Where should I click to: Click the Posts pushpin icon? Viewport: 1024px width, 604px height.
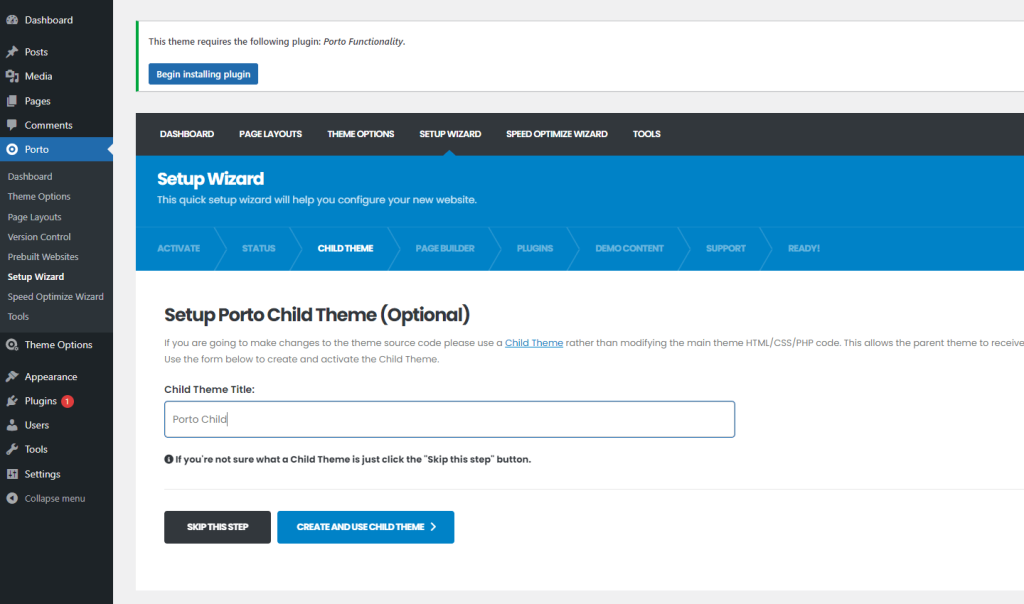[x=12, y=52]
